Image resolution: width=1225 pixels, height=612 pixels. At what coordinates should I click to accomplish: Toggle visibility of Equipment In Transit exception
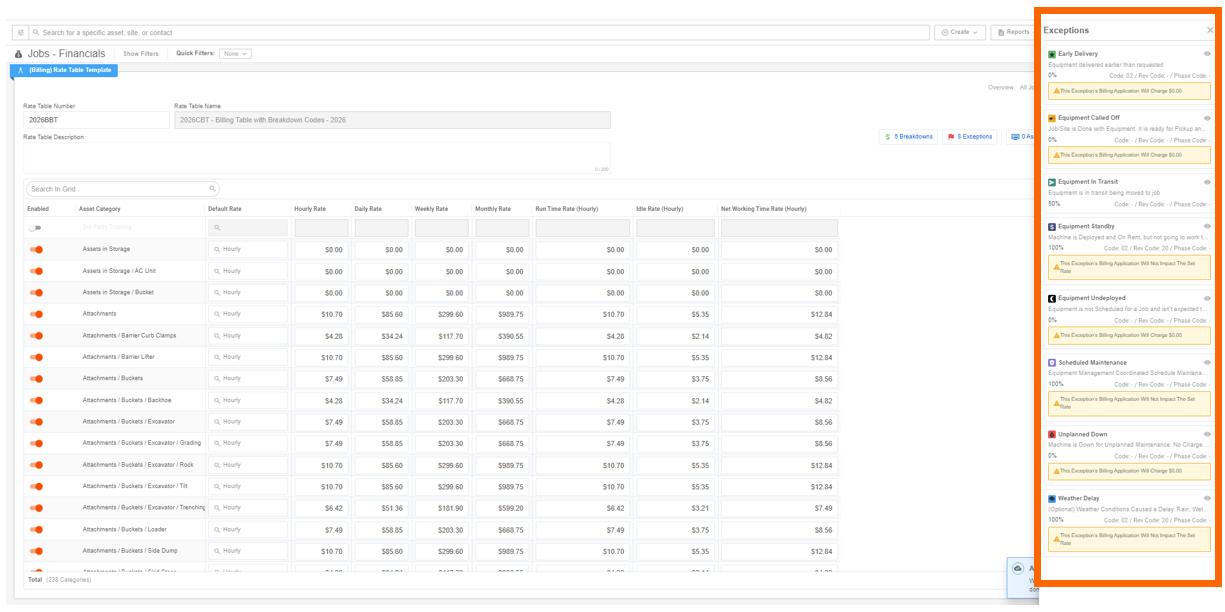pos(1208,182)
